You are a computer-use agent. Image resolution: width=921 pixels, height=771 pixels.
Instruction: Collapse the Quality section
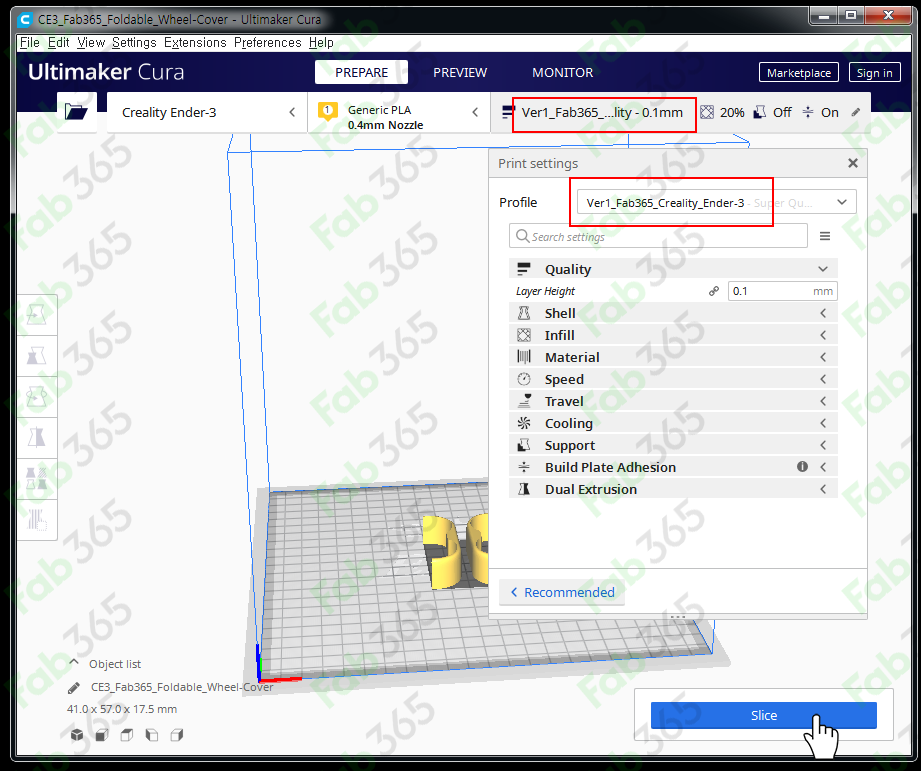coord(673,269)
